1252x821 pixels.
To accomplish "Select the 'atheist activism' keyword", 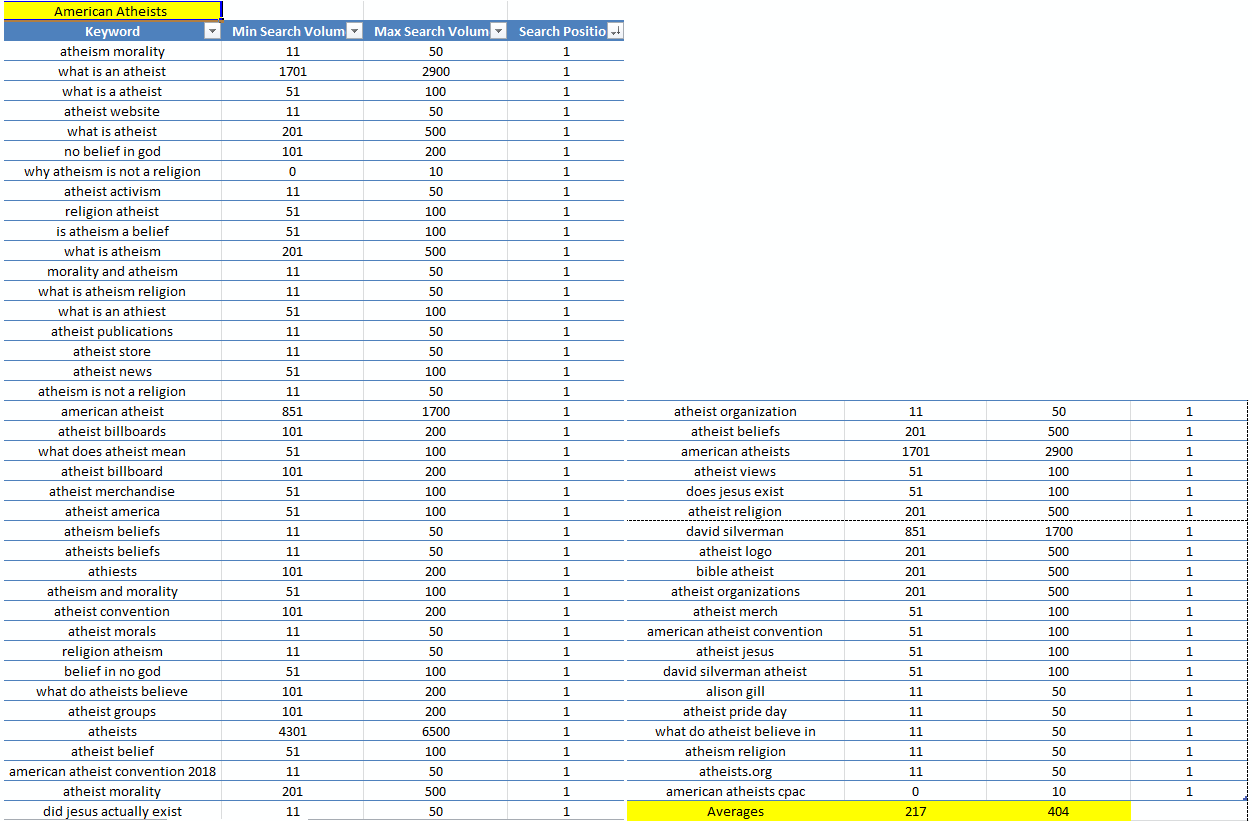I will (112, 191).
